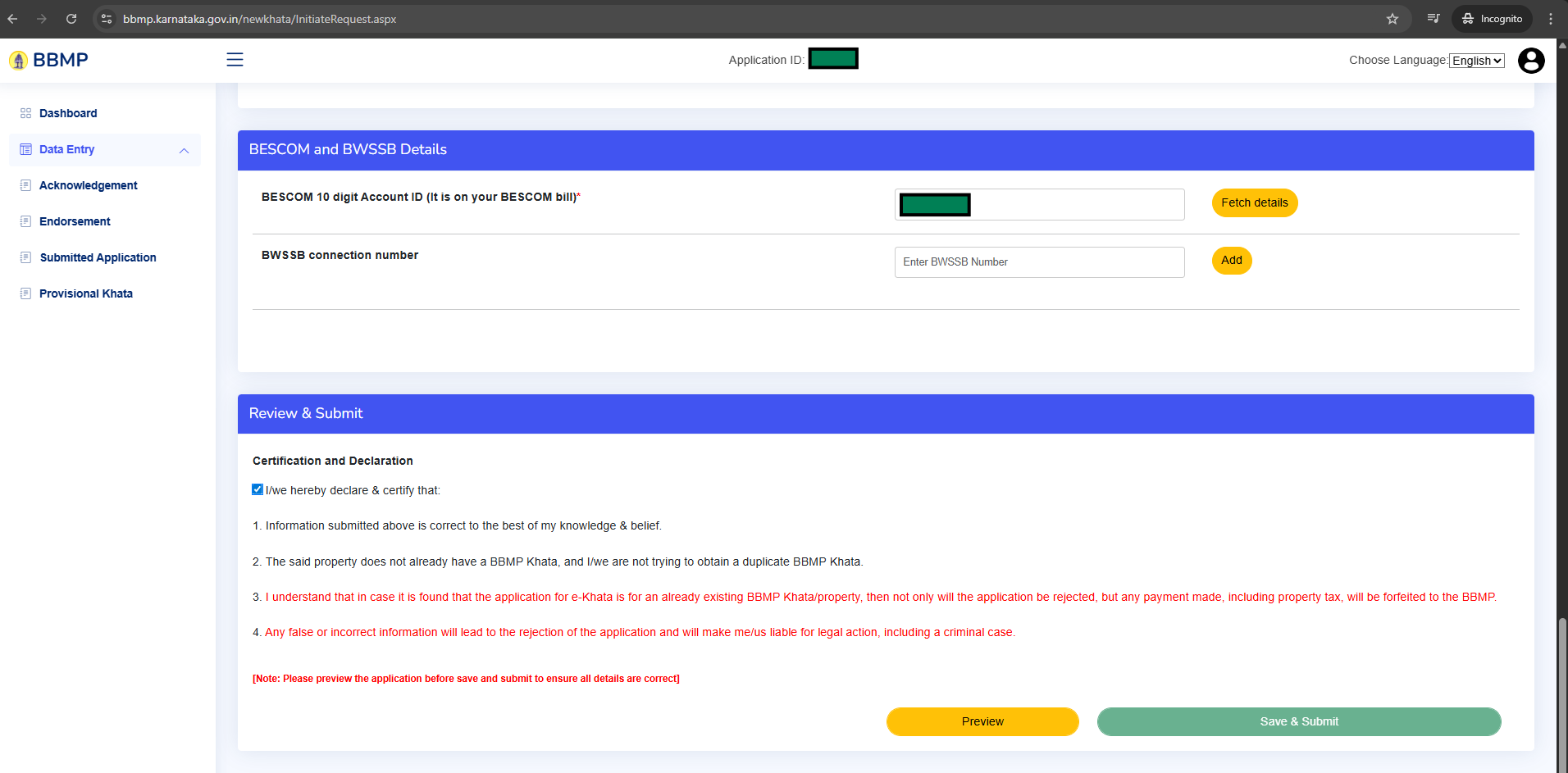
Task: Click the browser forward arrow
Action: pyautogui.click(x=42, y=19)
